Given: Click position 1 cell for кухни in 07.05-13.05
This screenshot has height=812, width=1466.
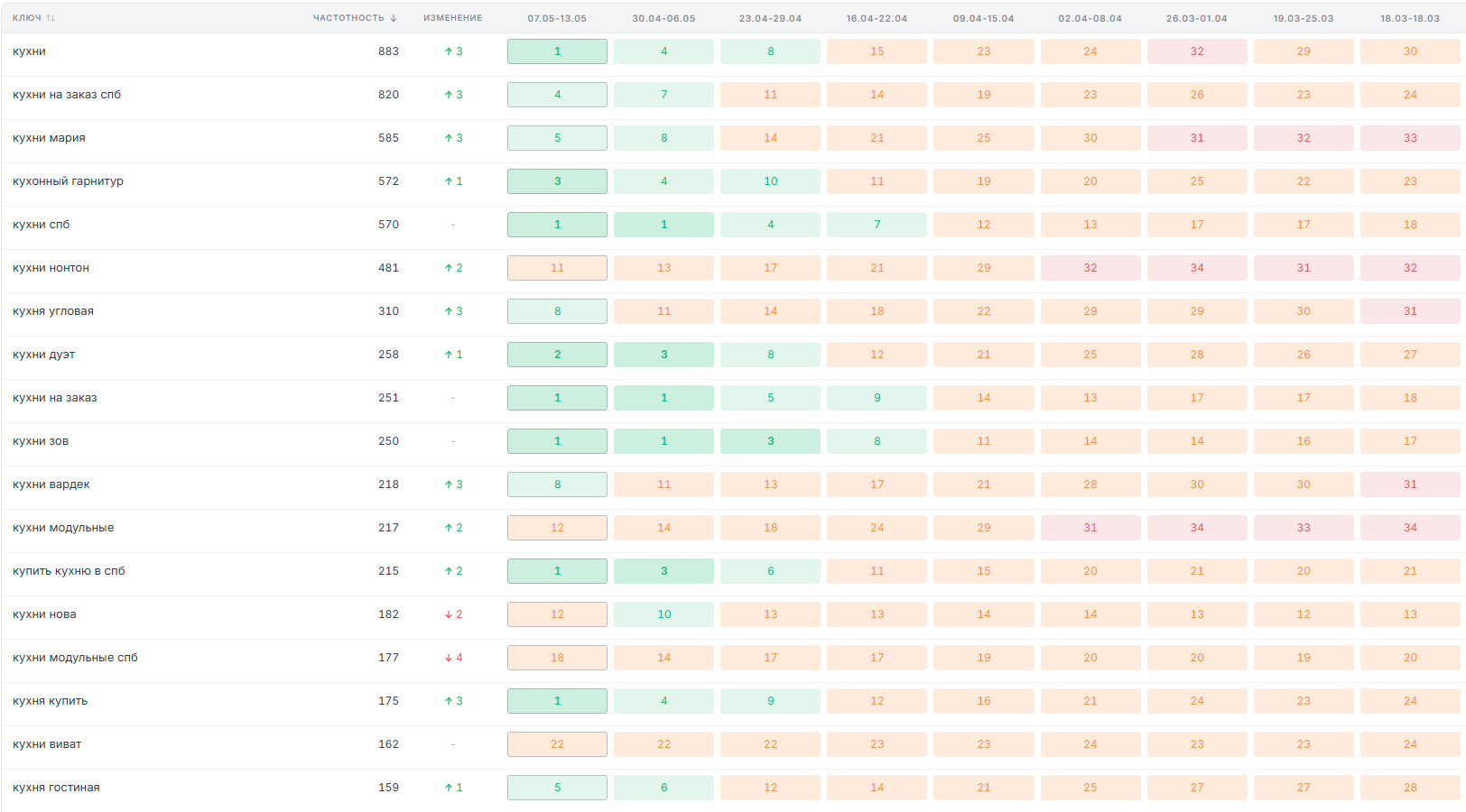Looking at the screenshot, I should tap(557, 51).
